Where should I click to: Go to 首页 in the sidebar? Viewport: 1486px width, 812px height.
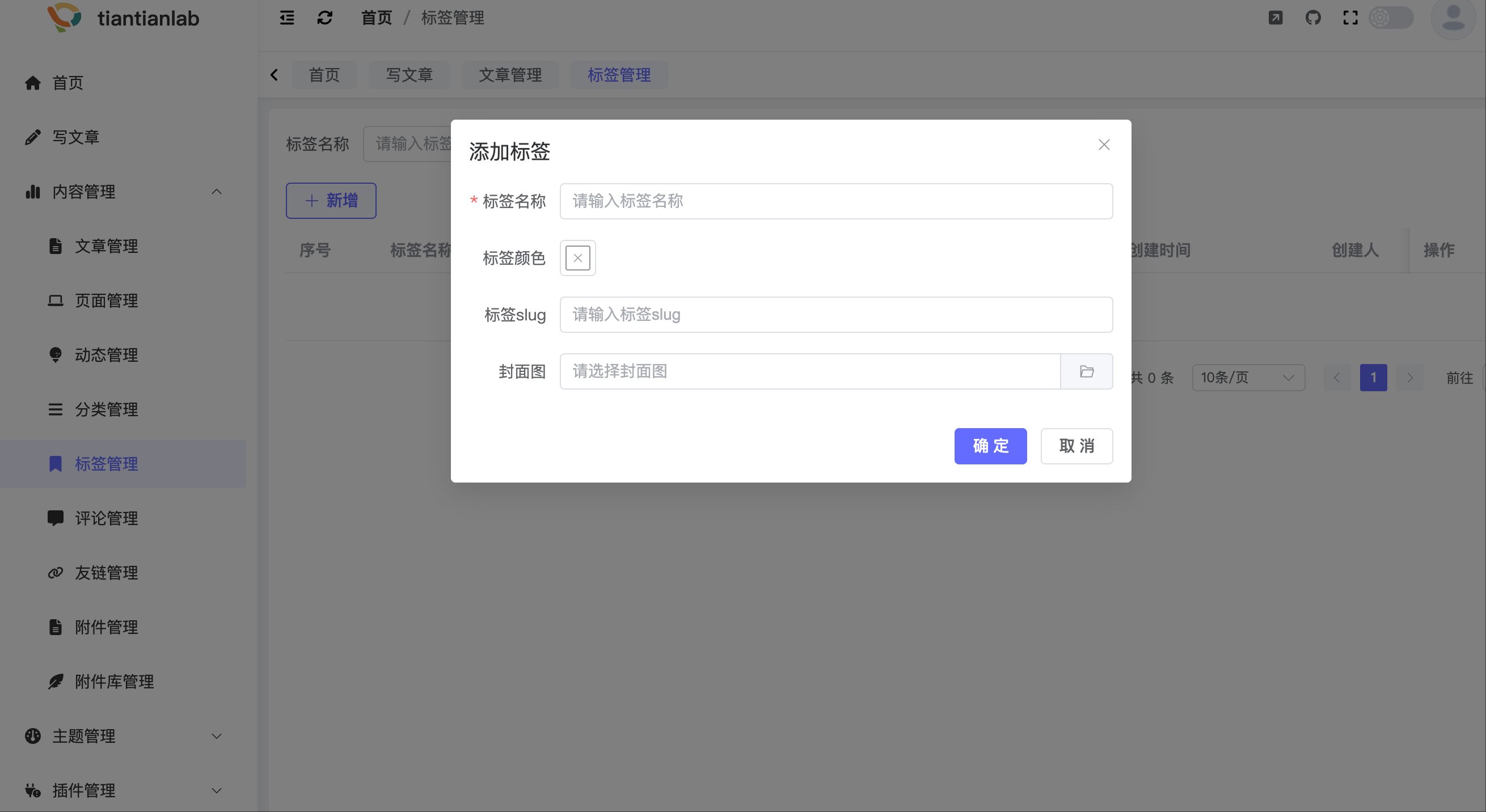(x=124, y=82)
